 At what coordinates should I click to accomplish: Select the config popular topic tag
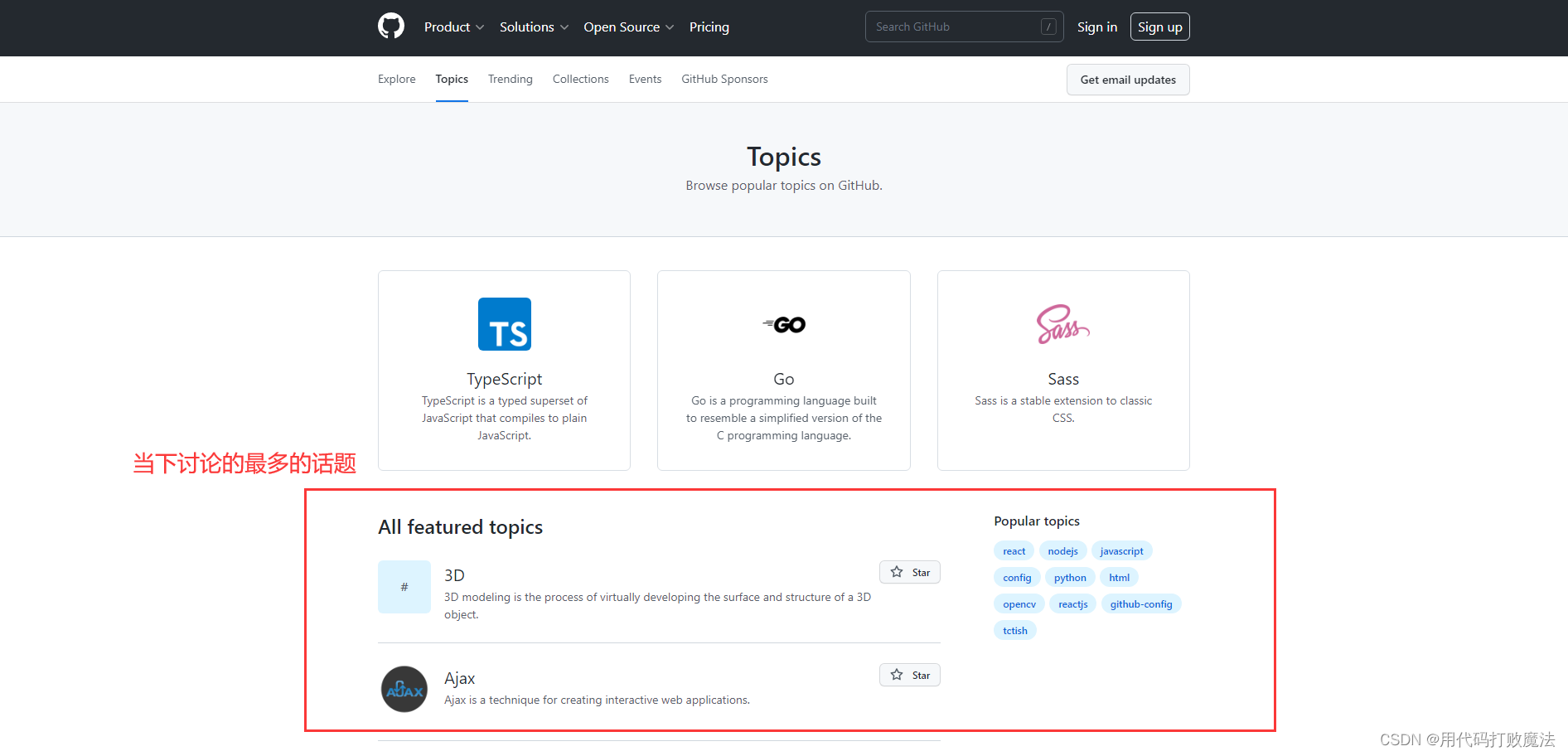(x=1017, y=578)
